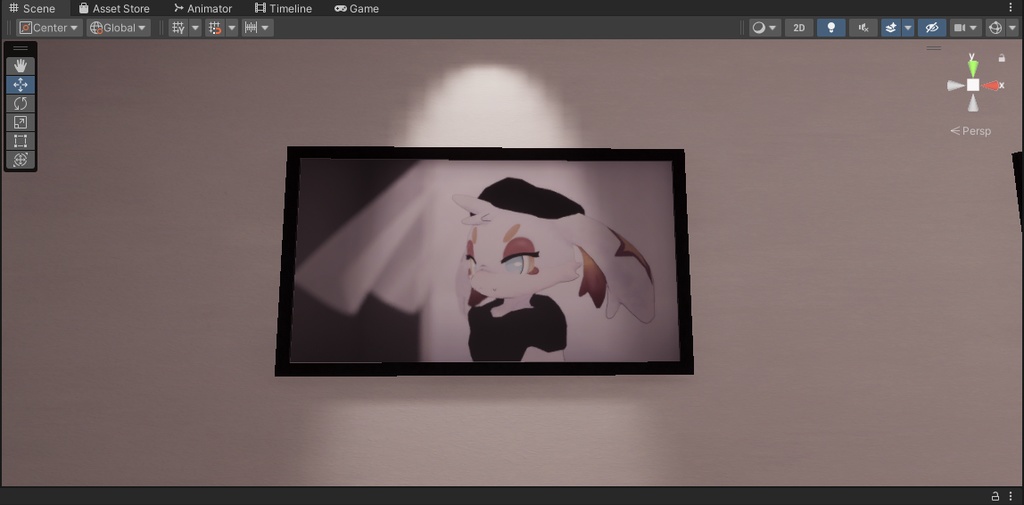Open the grid snapping options arrow
Image resolution: width=1024 pixels, height=505 pixels.
pyautogui.click(x=232, y=27)
